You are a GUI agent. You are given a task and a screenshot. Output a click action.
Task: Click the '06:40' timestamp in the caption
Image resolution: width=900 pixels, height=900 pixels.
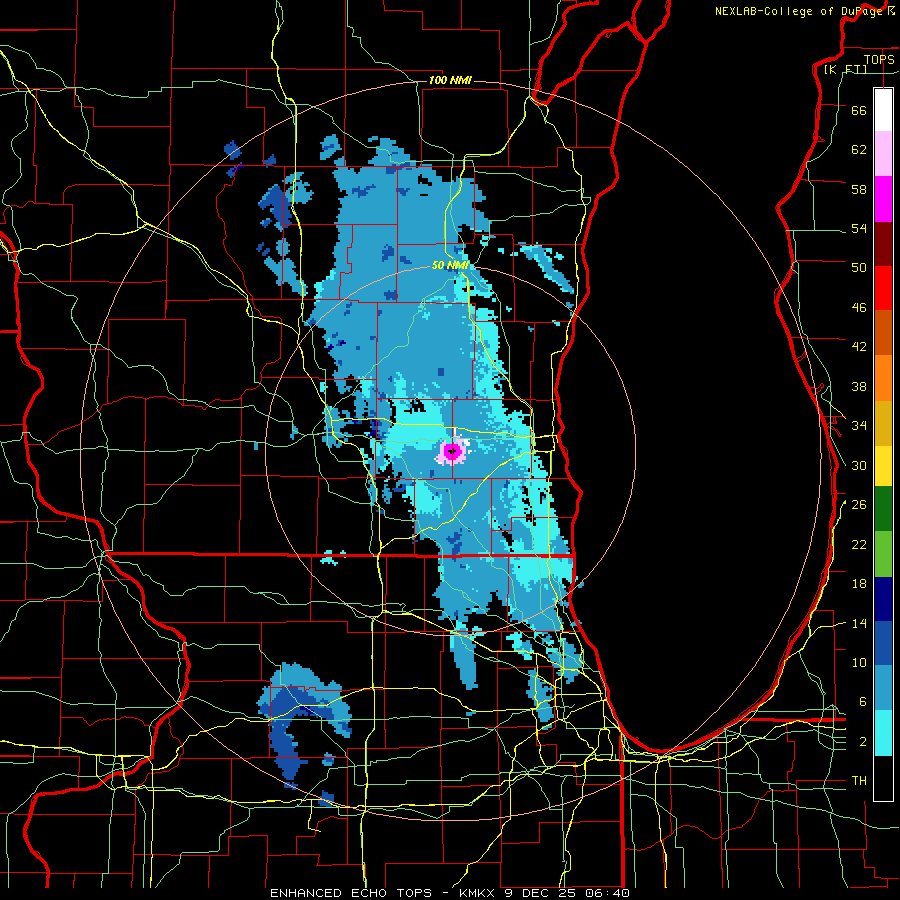coord(608,893)
